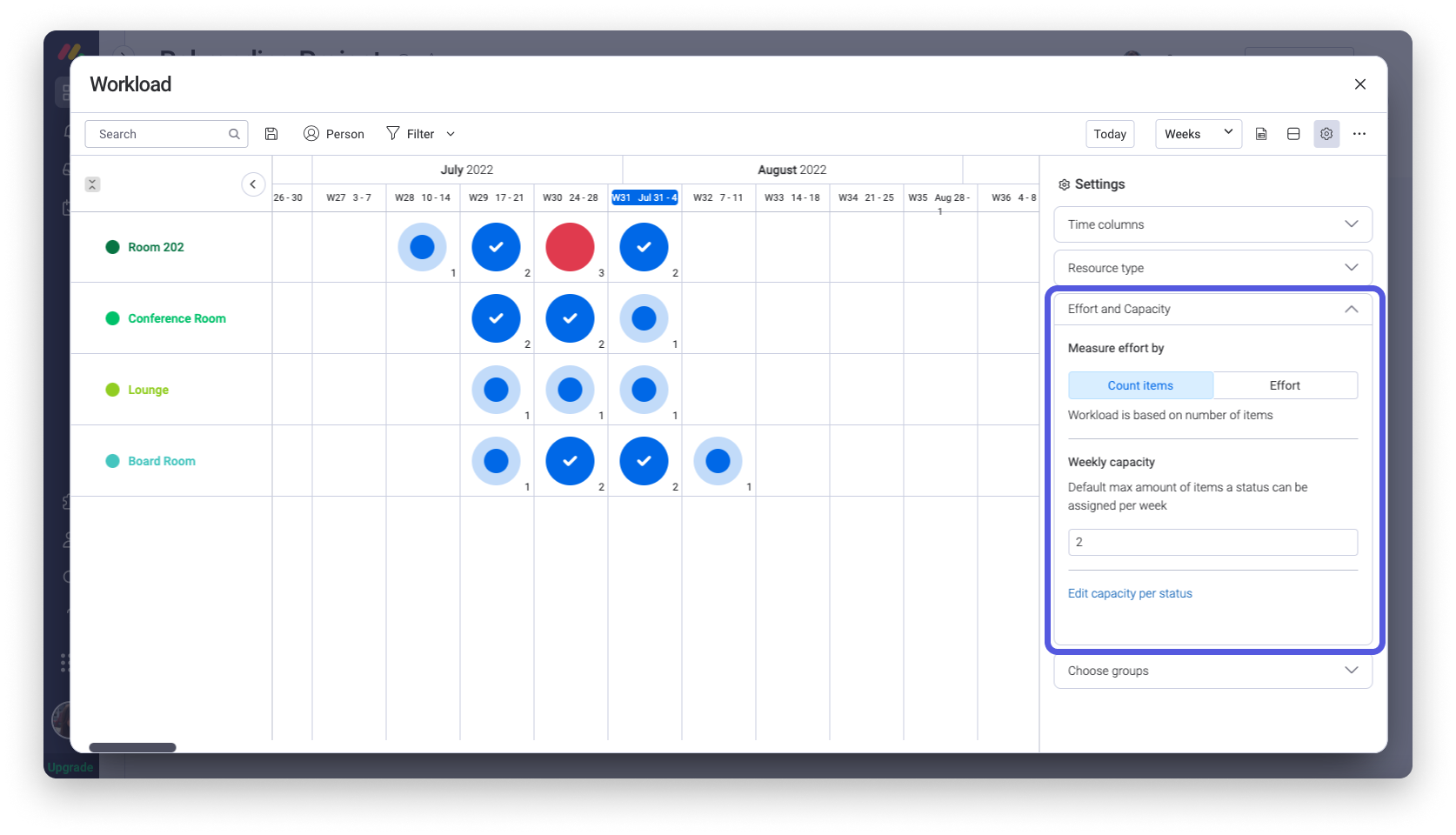Click the Today button
Image resolution: width=1456 pixels, height=835 pixels.
(x=1110, y=134)
